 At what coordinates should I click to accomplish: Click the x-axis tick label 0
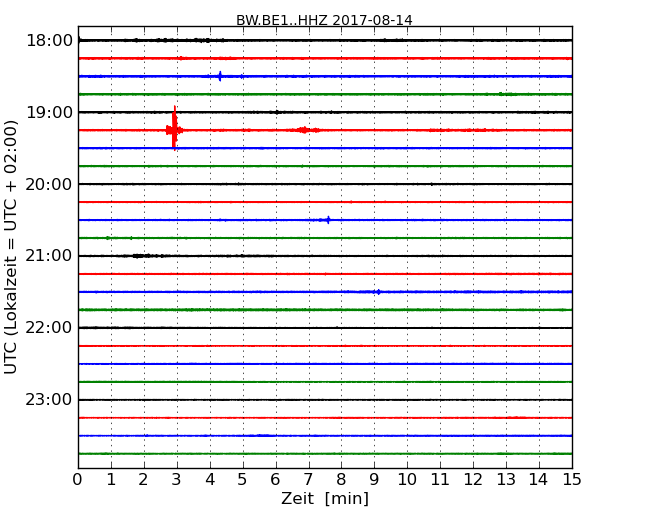[78, 480]
